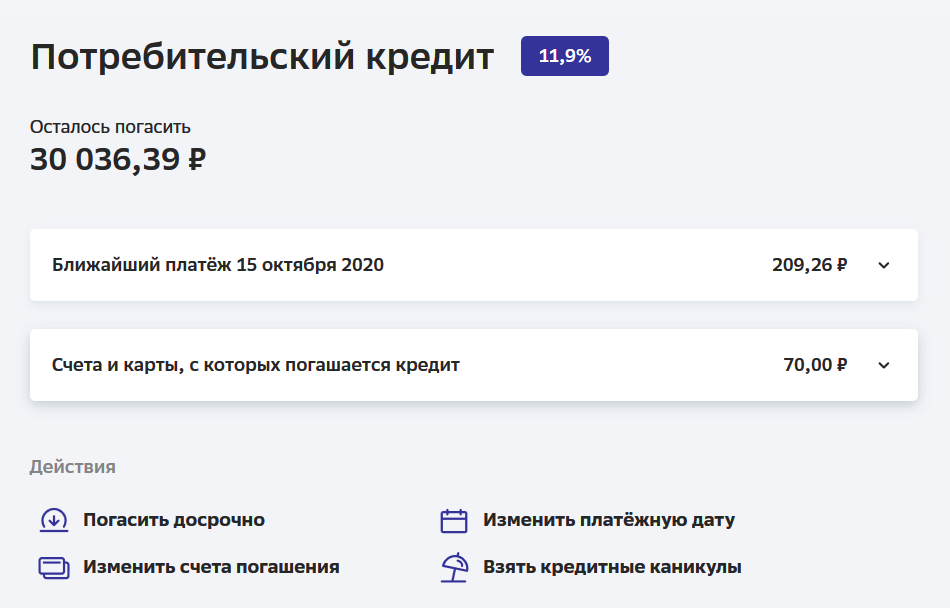Click the Изменить платёжную дату link
The width and height of the screenshot is (950, 608).
tap(609, 520)
